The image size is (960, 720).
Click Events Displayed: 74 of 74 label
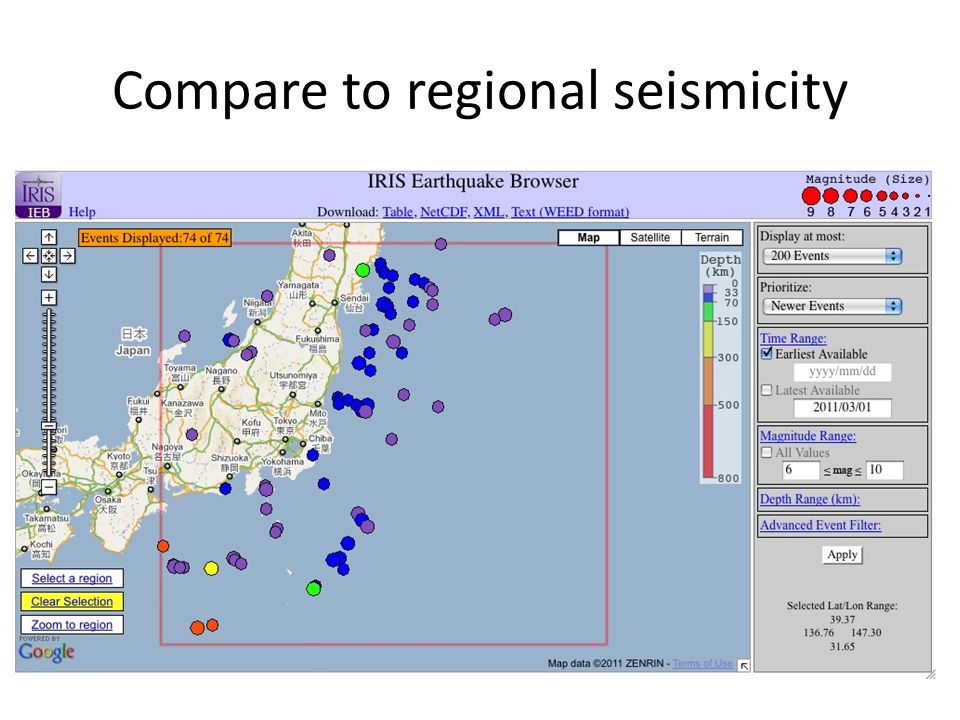pos(155,238)
